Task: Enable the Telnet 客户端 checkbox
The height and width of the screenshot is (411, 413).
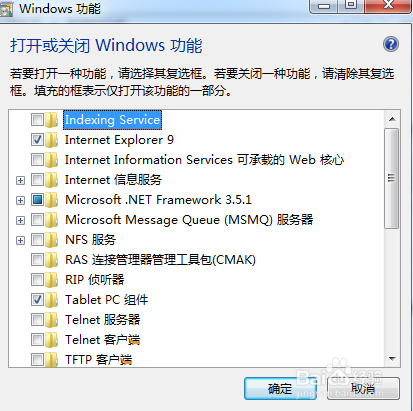Action: click(x=37, y=340)
